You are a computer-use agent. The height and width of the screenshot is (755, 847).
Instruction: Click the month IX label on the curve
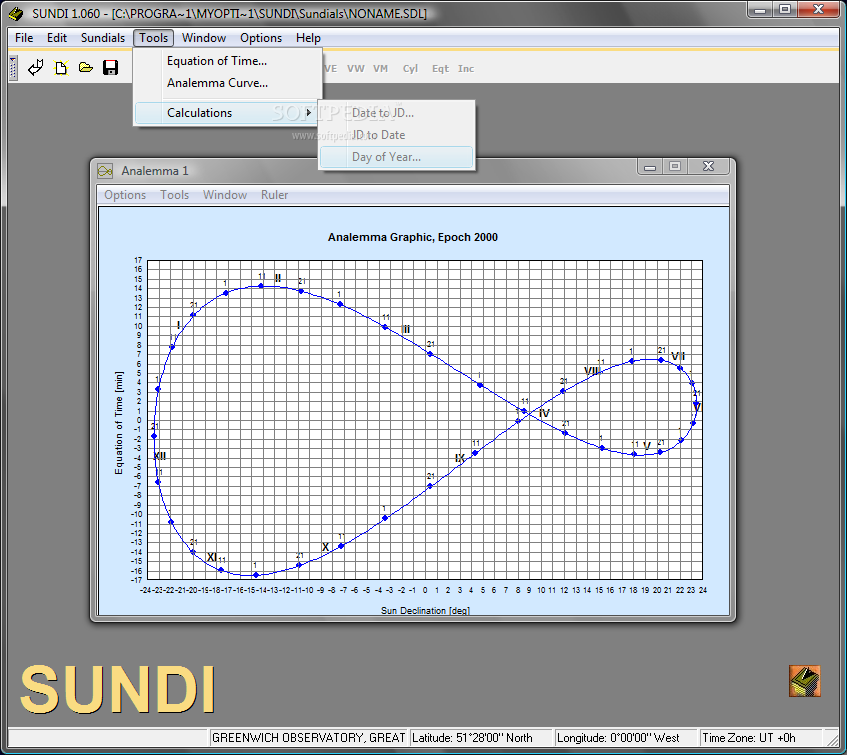pyautogui.click(x=460, y=458)
